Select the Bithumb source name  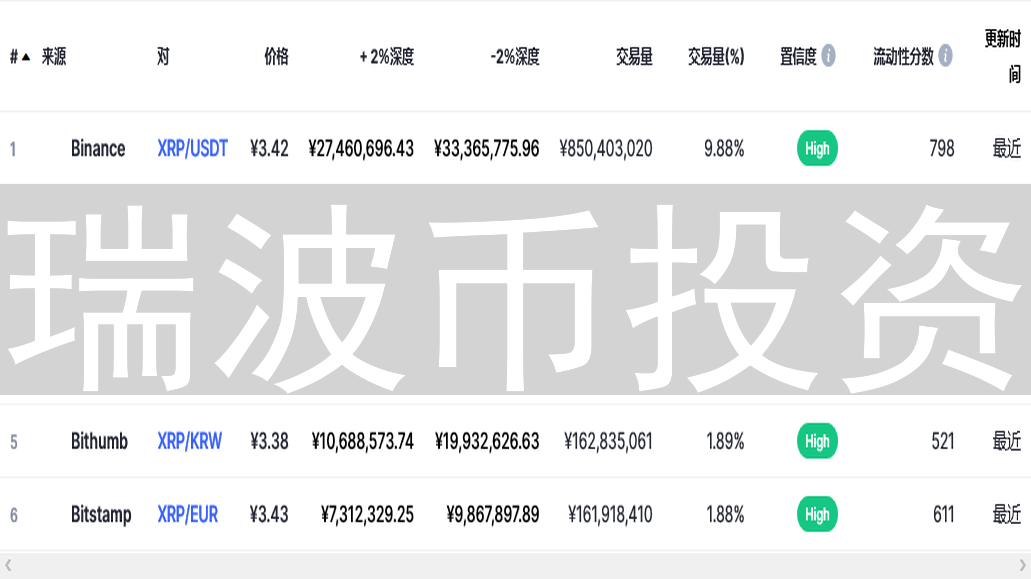tap(99, 441)
